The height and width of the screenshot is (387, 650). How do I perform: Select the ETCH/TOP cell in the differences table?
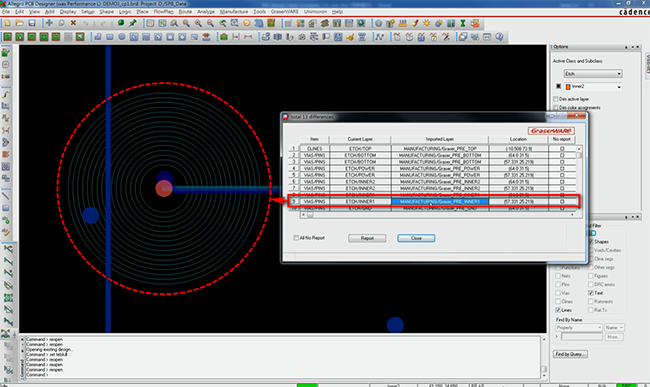pyautogui.click(x=360, y=148)
